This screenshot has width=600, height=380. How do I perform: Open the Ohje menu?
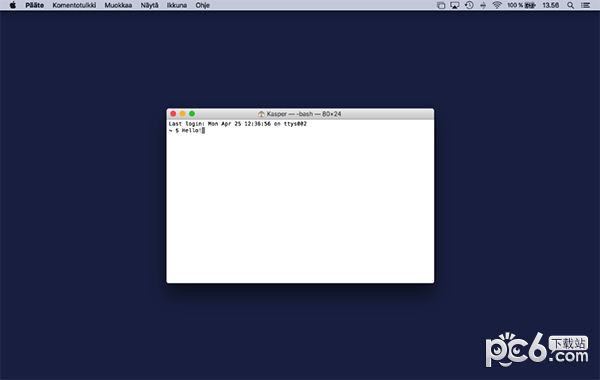(x=202, y=5)
